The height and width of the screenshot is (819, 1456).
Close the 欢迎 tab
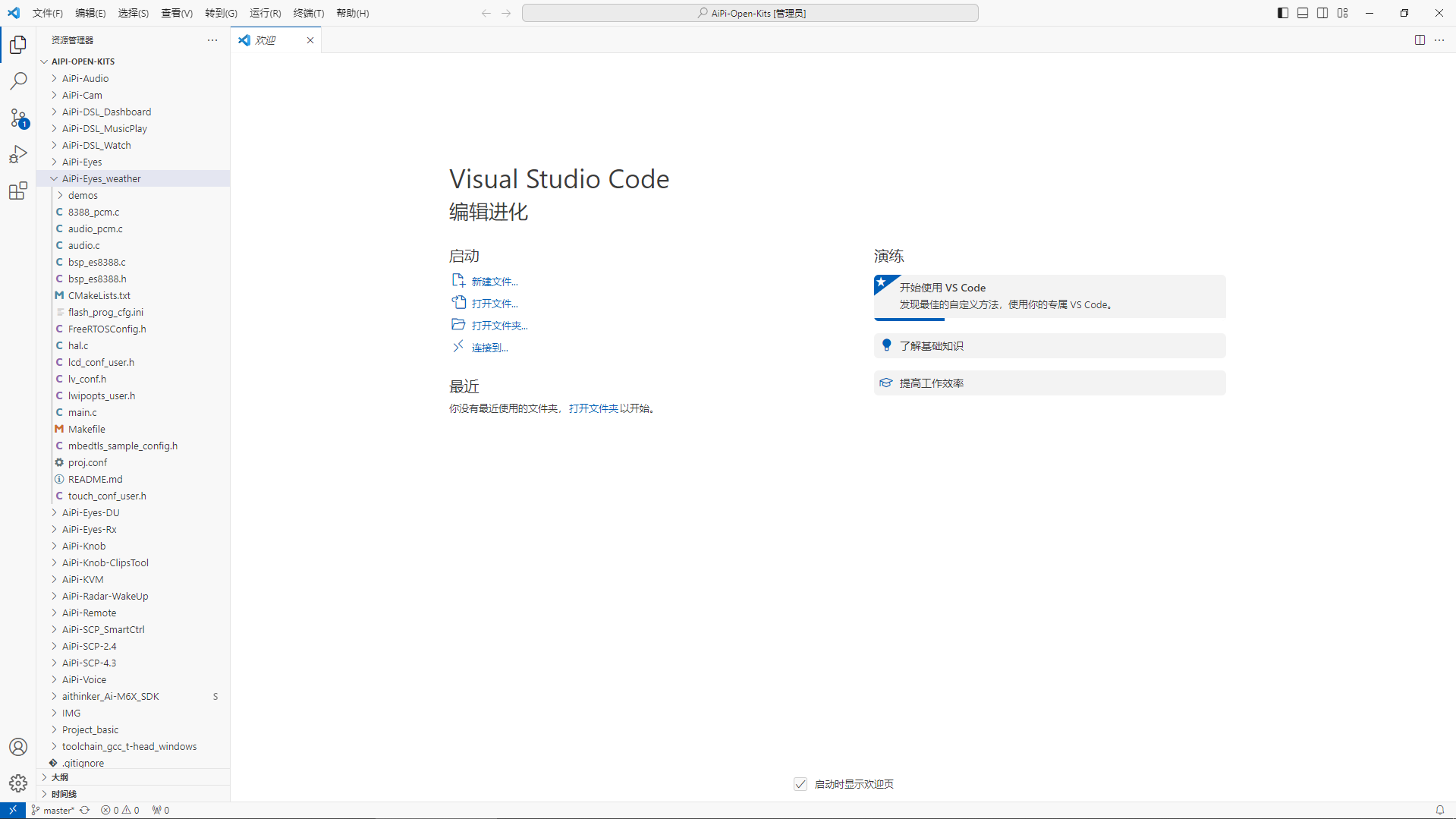tap(310, 40)
